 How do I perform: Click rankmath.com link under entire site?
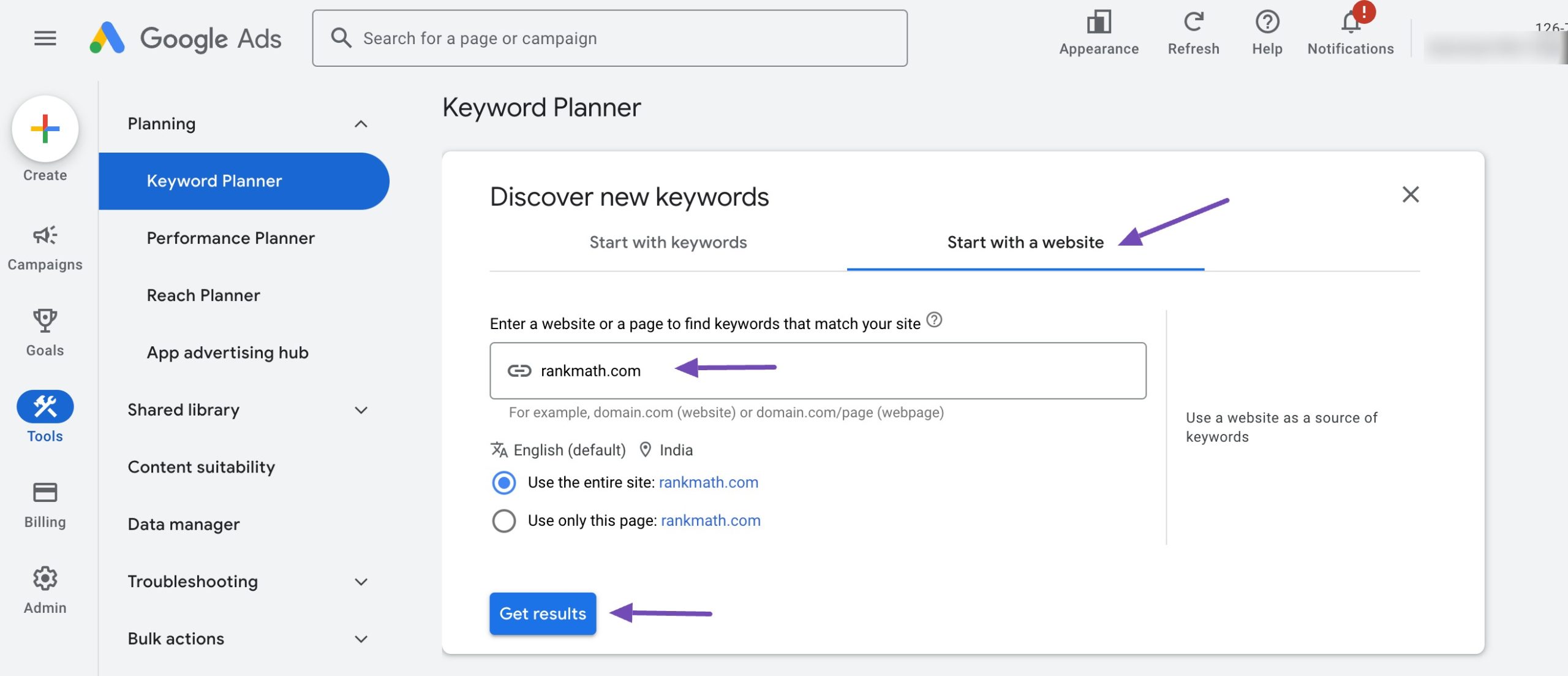click(709, 481)
